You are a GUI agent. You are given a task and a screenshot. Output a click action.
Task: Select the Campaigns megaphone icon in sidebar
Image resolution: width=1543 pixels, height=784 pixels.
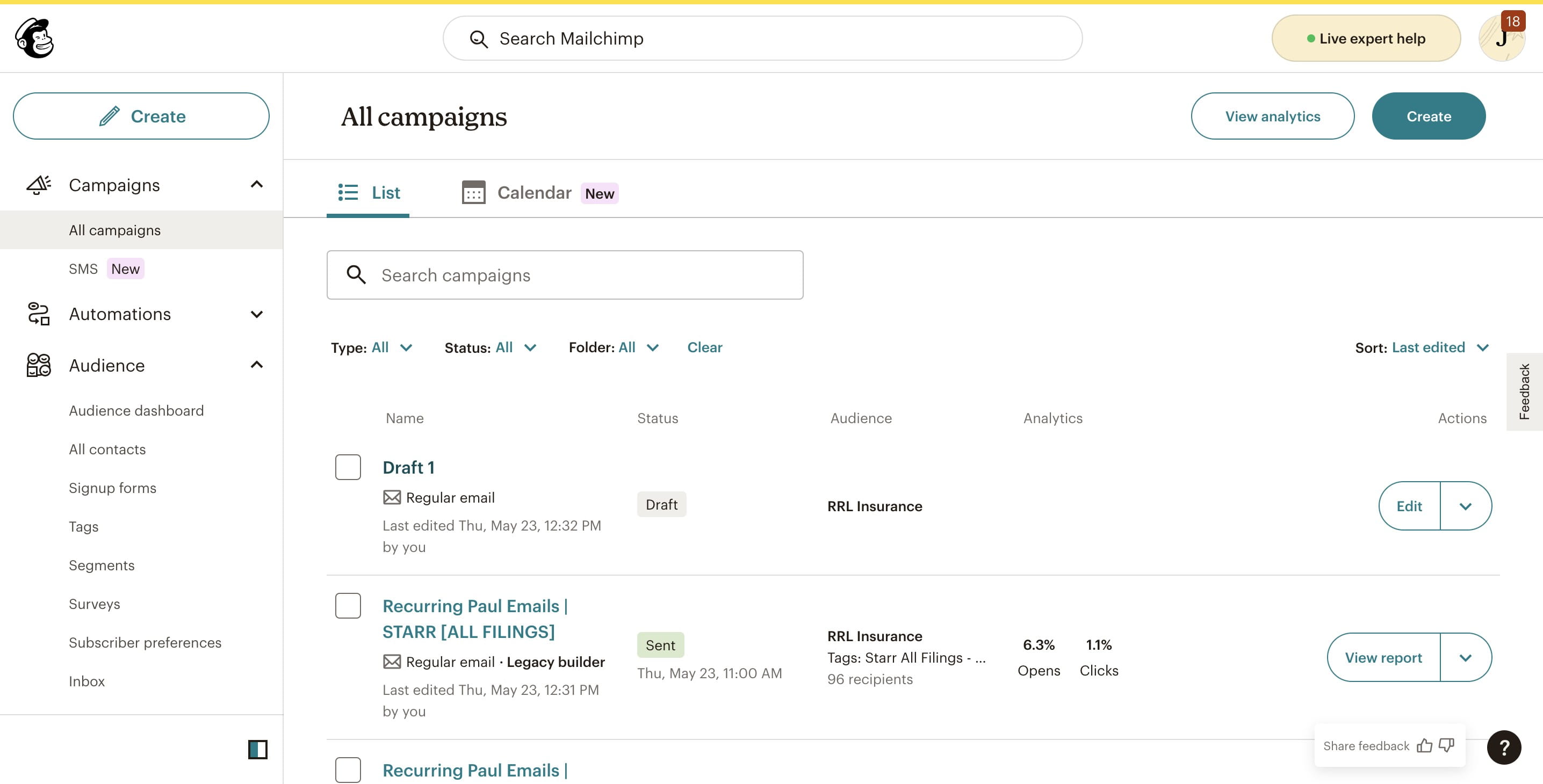tap(37, 184)
